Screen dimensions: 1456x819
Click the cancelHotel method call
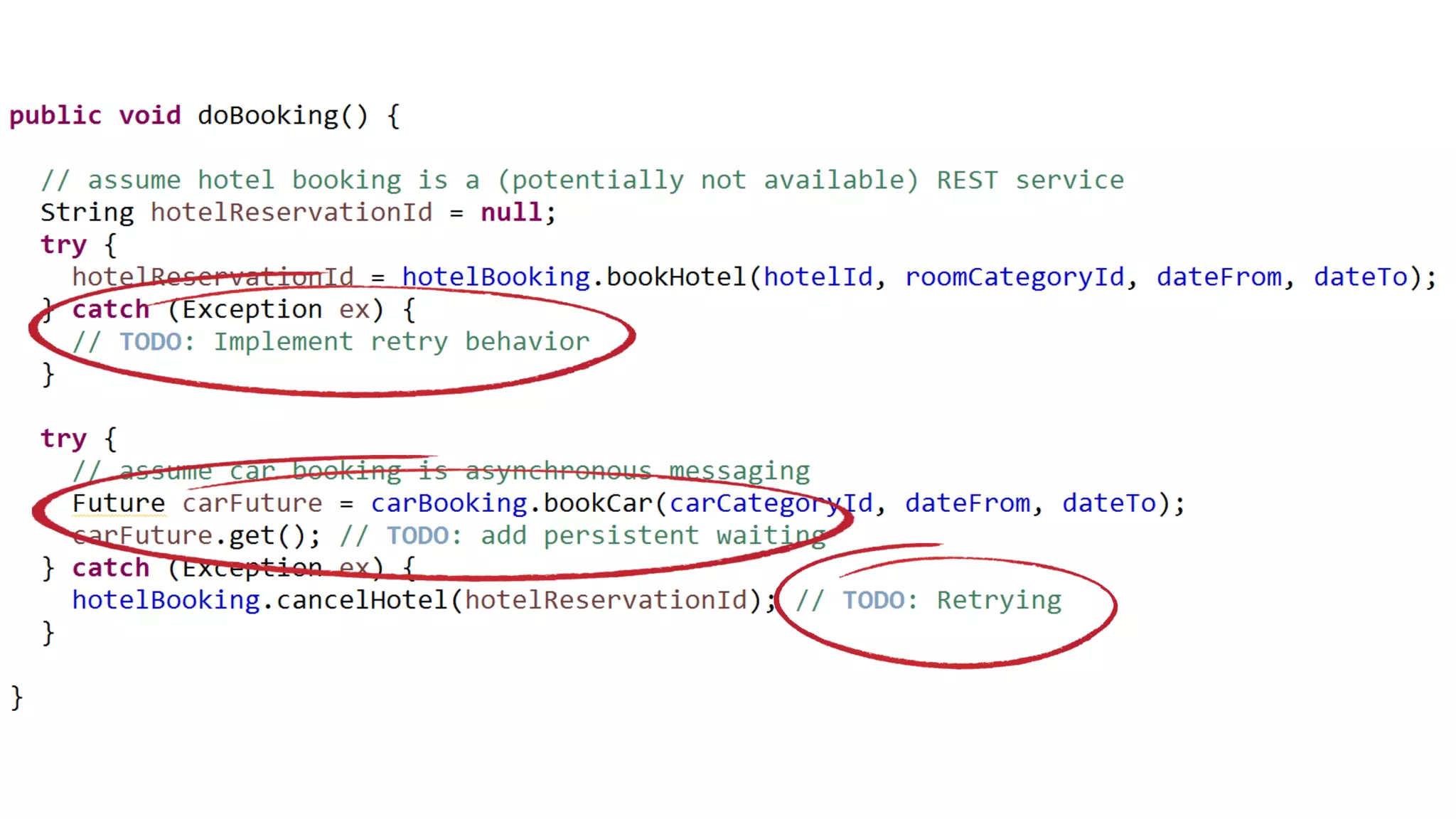(x=361, y=600)
